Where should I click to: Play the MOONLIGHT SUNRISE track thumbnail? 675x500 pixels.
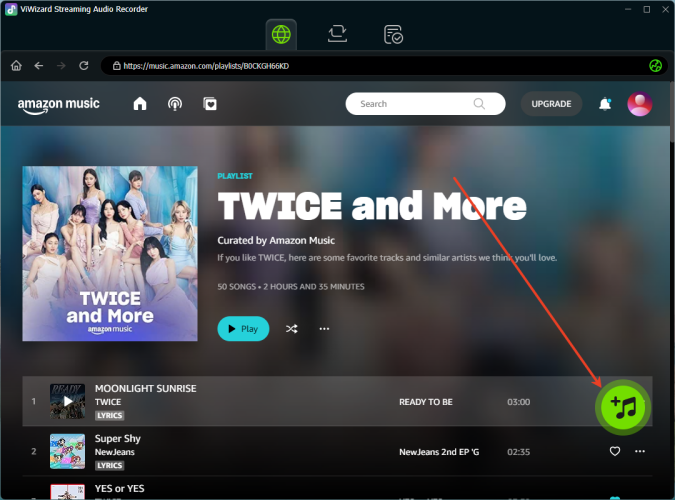[68, 401]
